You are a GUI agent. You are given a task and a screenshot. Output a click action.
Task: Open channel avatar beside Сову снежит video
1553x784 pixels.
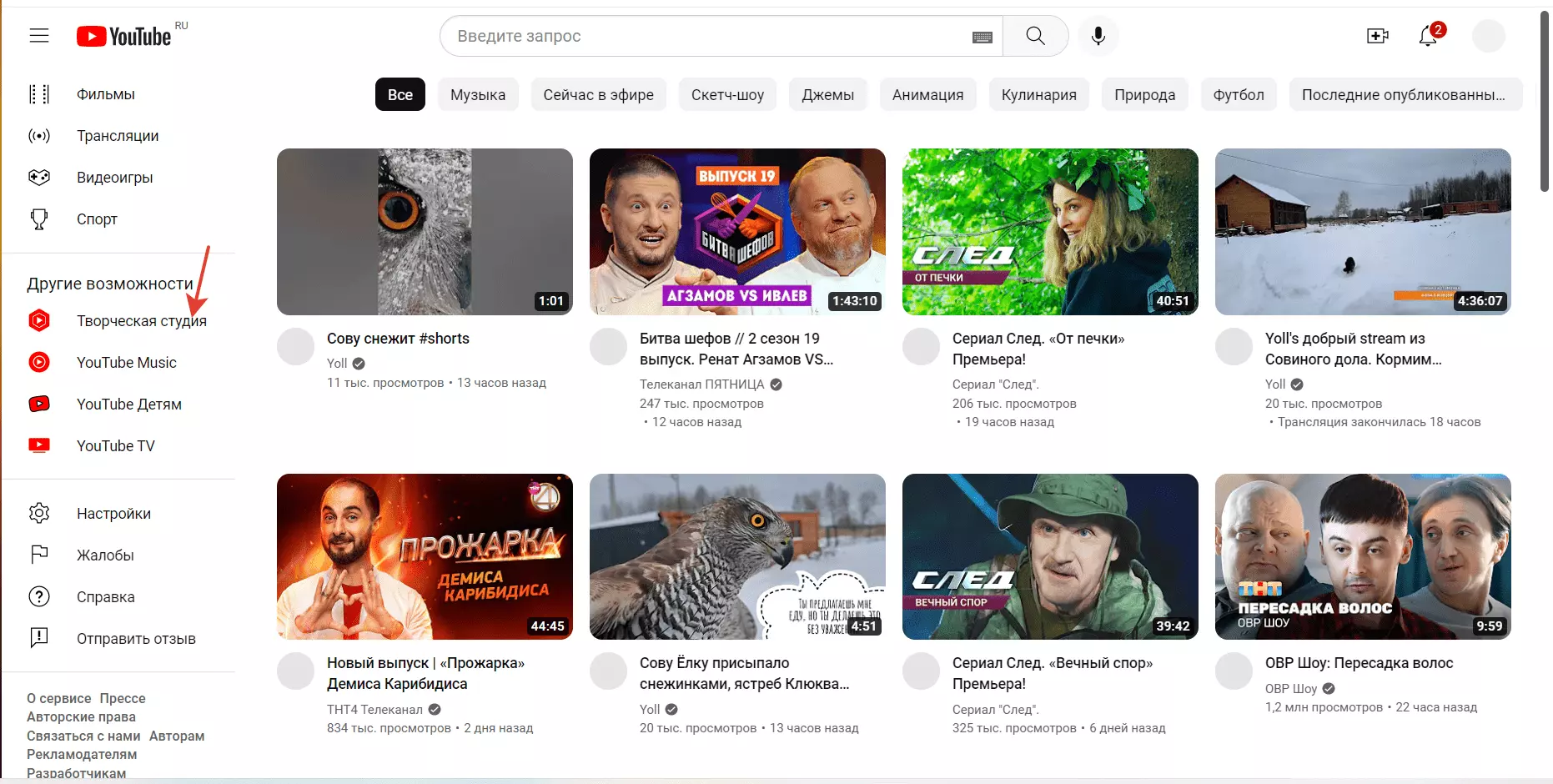click(295, 346)
